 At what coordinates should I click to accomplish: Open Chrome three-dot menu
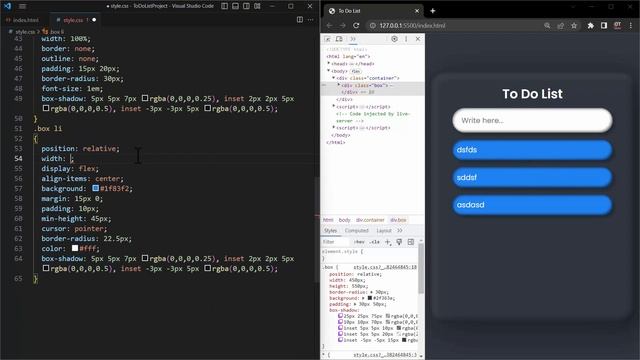631,25
